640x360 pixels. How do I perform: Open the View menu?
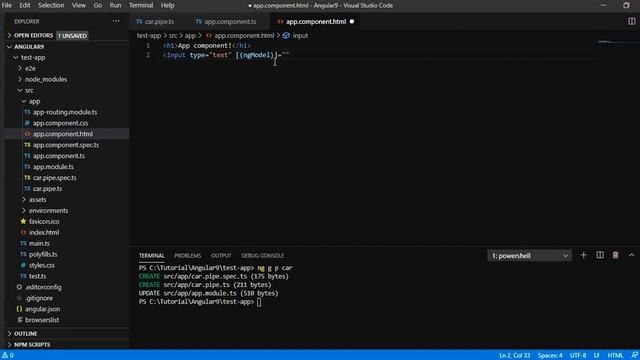pyautogui.click(x=79, y=5)
